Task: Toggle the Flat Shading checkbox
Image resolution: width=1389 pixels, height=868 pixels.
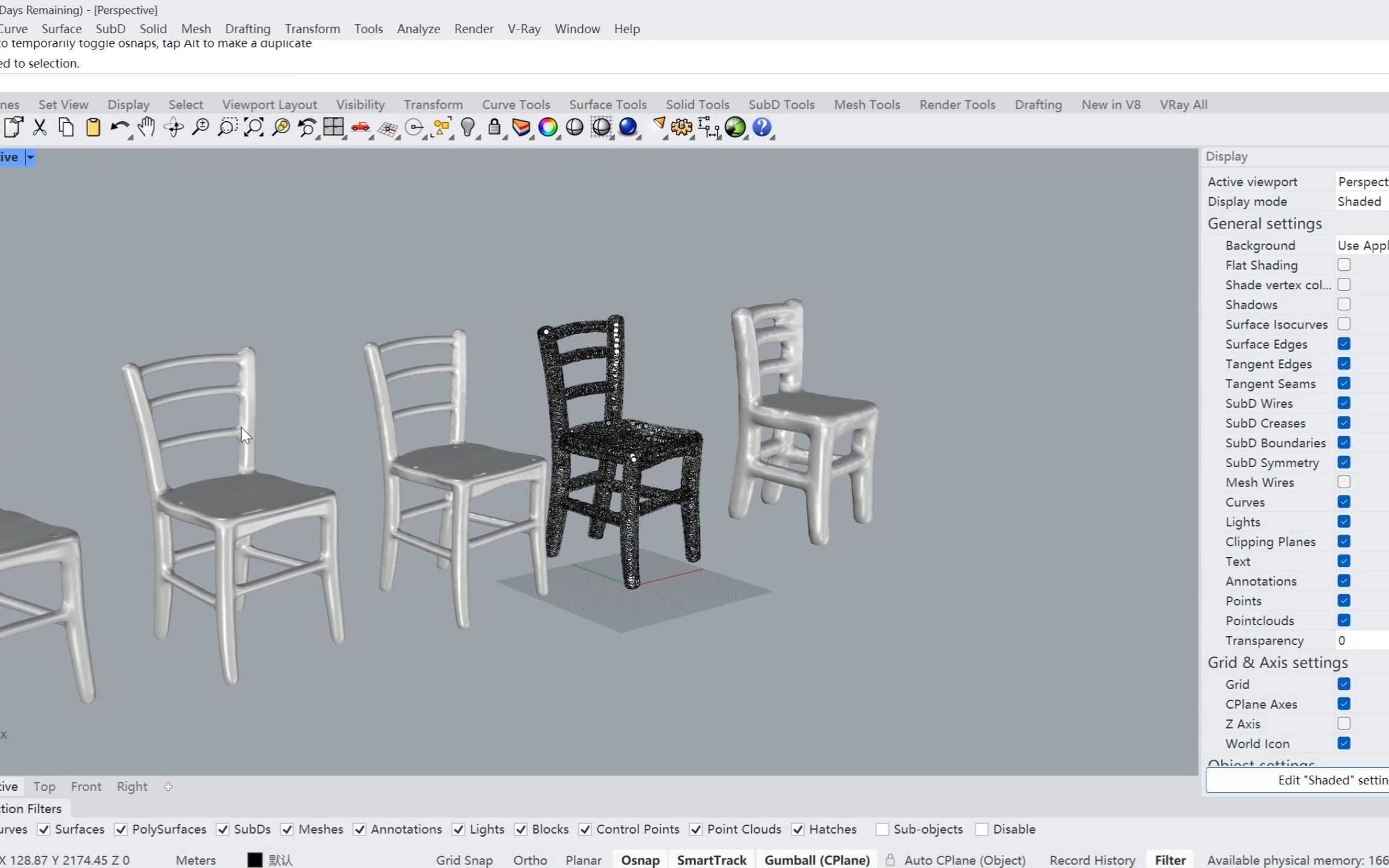Action: tap(1345, 264)
